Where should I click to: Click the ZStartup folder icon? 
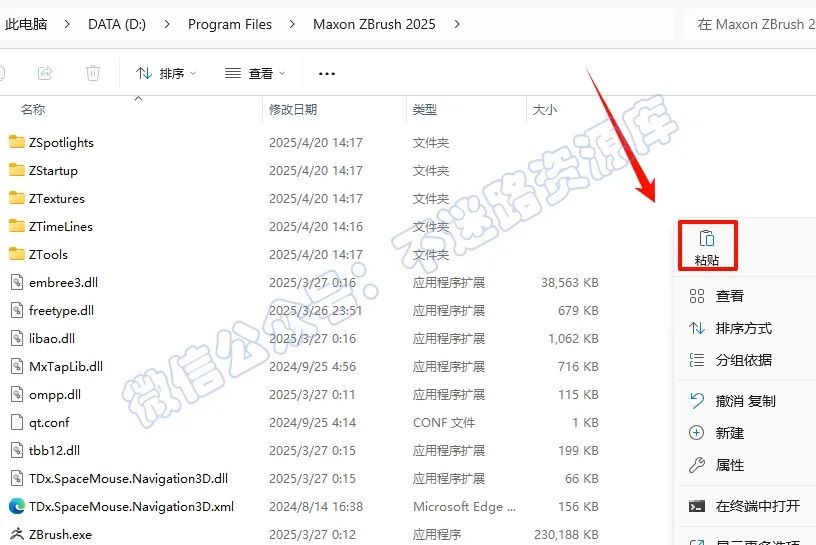tap(17, 170)
